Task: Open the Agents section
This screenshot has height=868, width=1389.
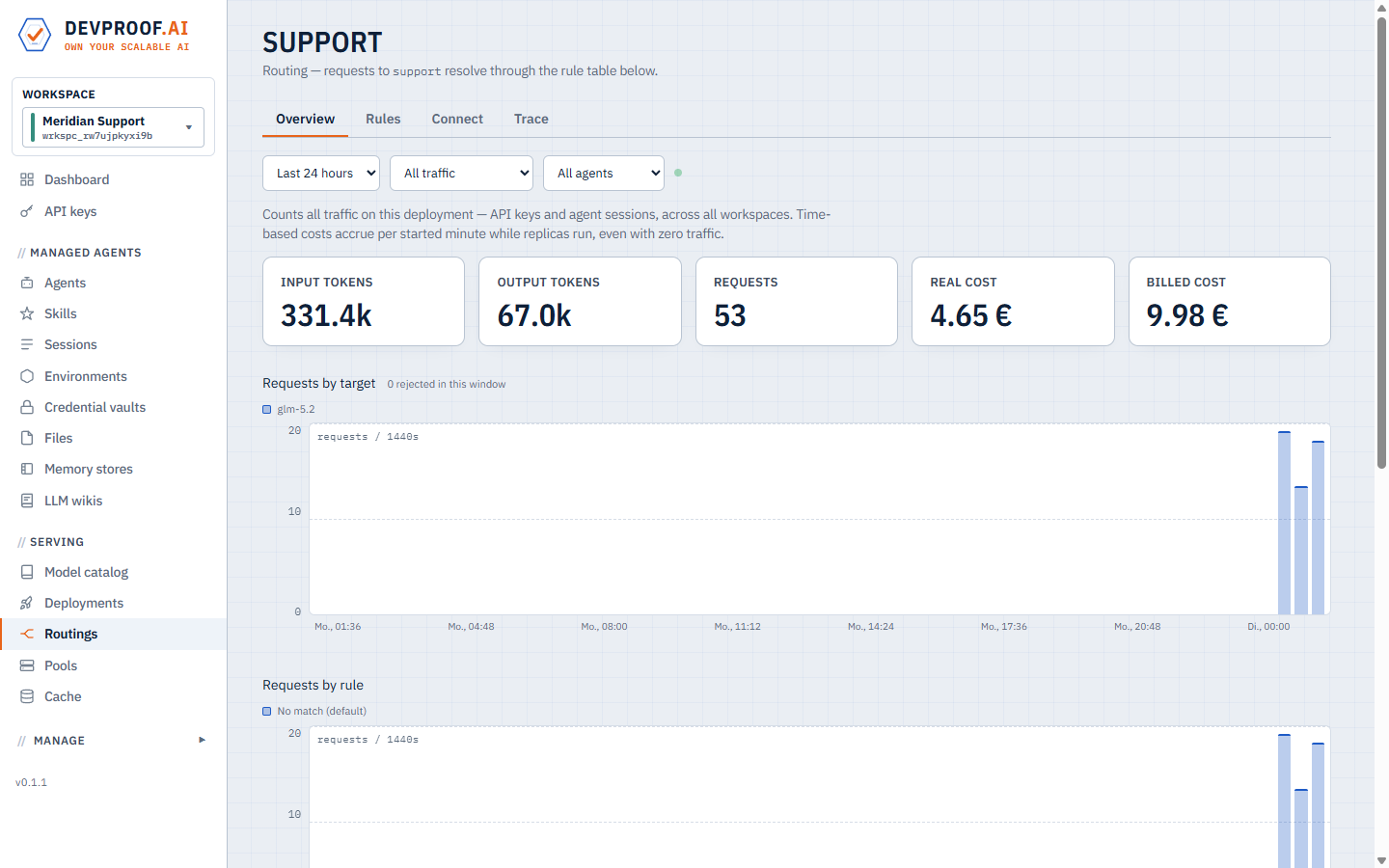Action: click(x=113, y=283)
